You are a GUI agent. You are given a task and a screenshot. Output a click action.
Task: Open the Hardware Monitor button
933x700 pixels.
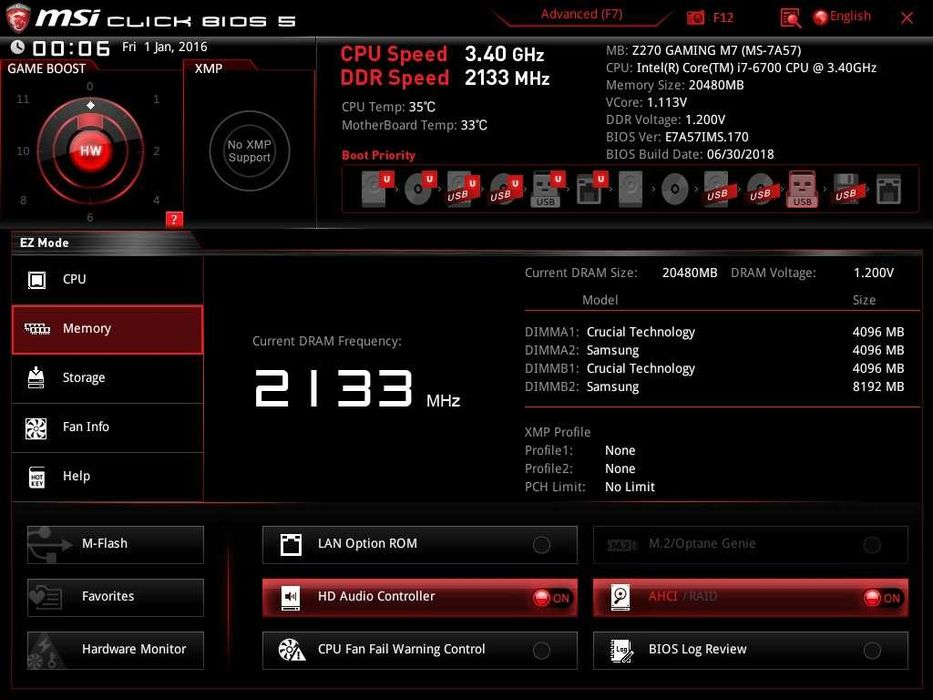(115, 650)
